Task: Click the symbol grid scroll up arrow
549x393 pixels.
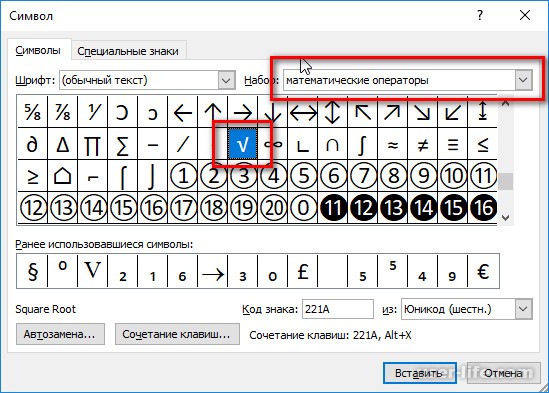Action: pos(505,103)
